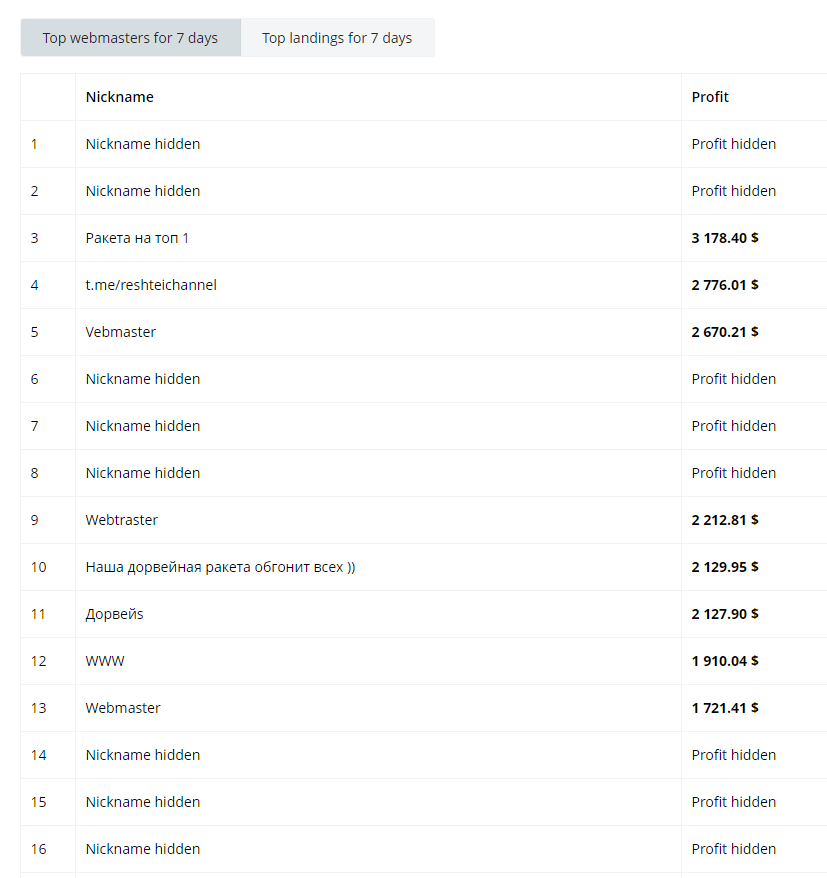
Task: Open the t.me/reshteichannel nickname entry
Action: (151, 285)
